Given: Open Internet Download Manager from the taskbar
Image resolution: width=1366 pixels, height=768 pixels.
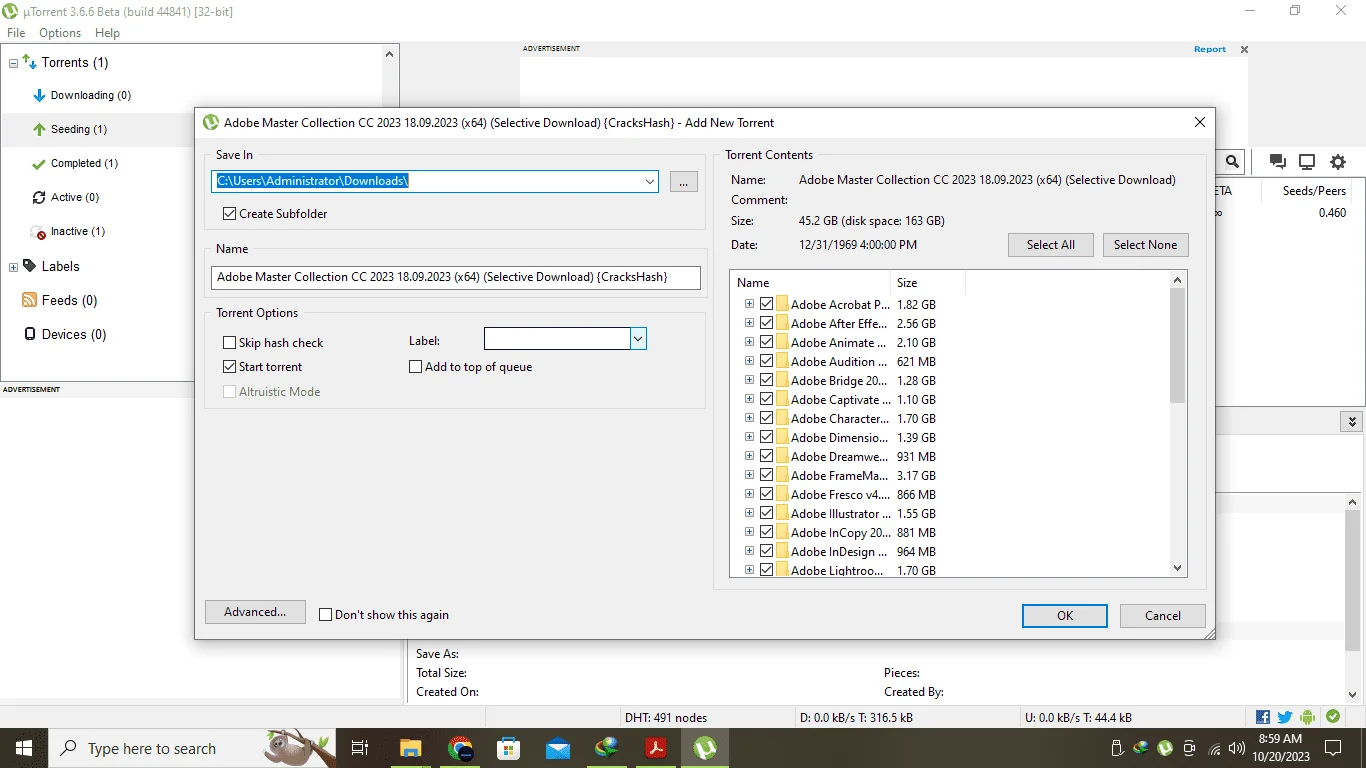Looking at the screenshot, I should 607,748.
